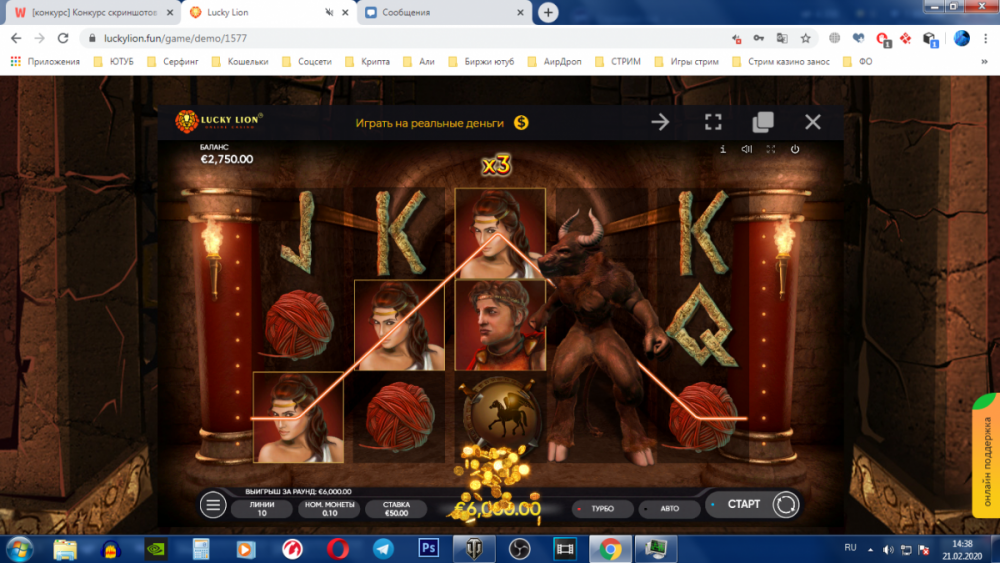
Task: Click the in-game power exit icon
Action: click(795, 149)
